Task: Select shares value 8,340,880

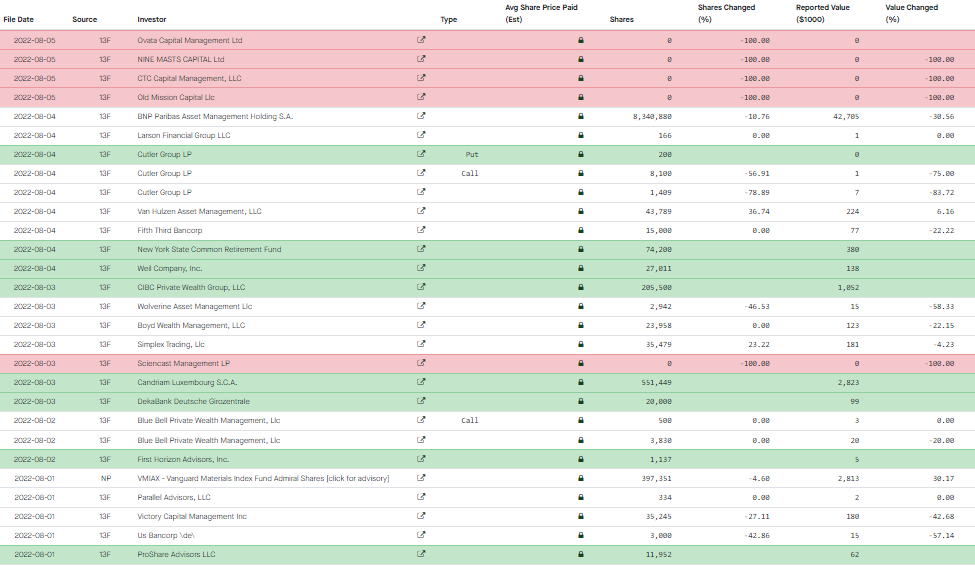Action: 652,116
